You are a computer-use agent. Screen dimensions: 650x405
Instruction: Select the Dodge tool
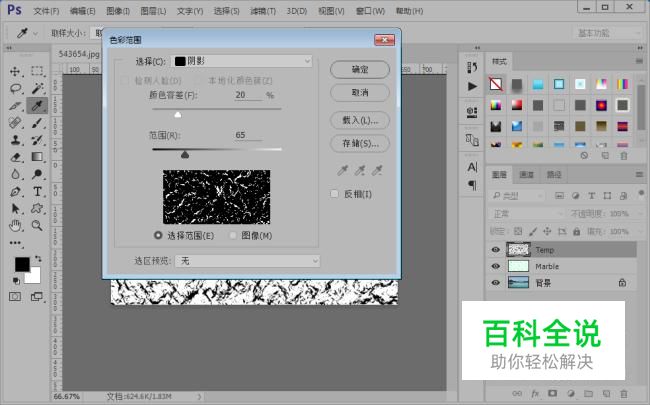37,174
